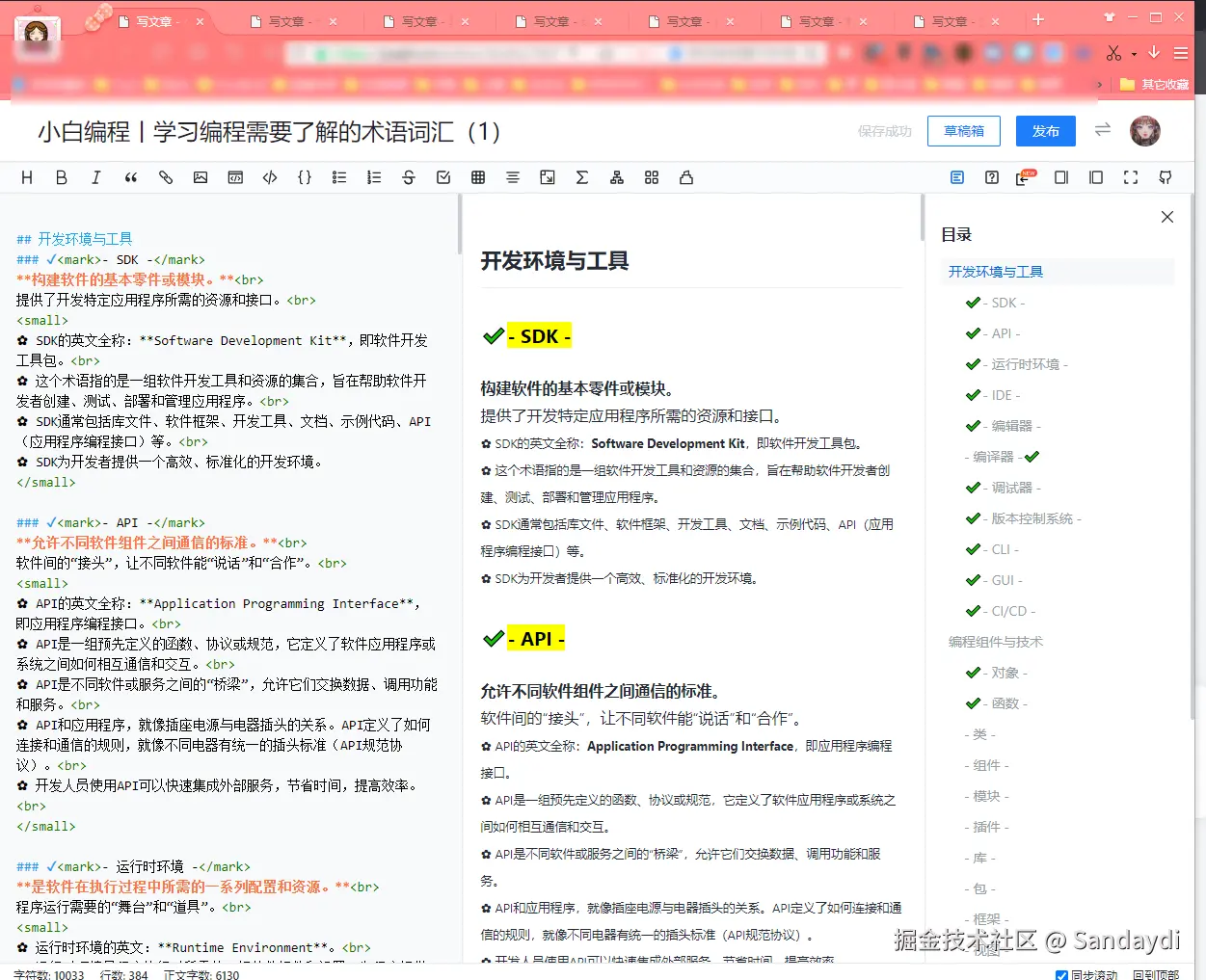Open the 草稿箱 drafts button
This screenshot has height=980, width=1206.
[963, 131]
